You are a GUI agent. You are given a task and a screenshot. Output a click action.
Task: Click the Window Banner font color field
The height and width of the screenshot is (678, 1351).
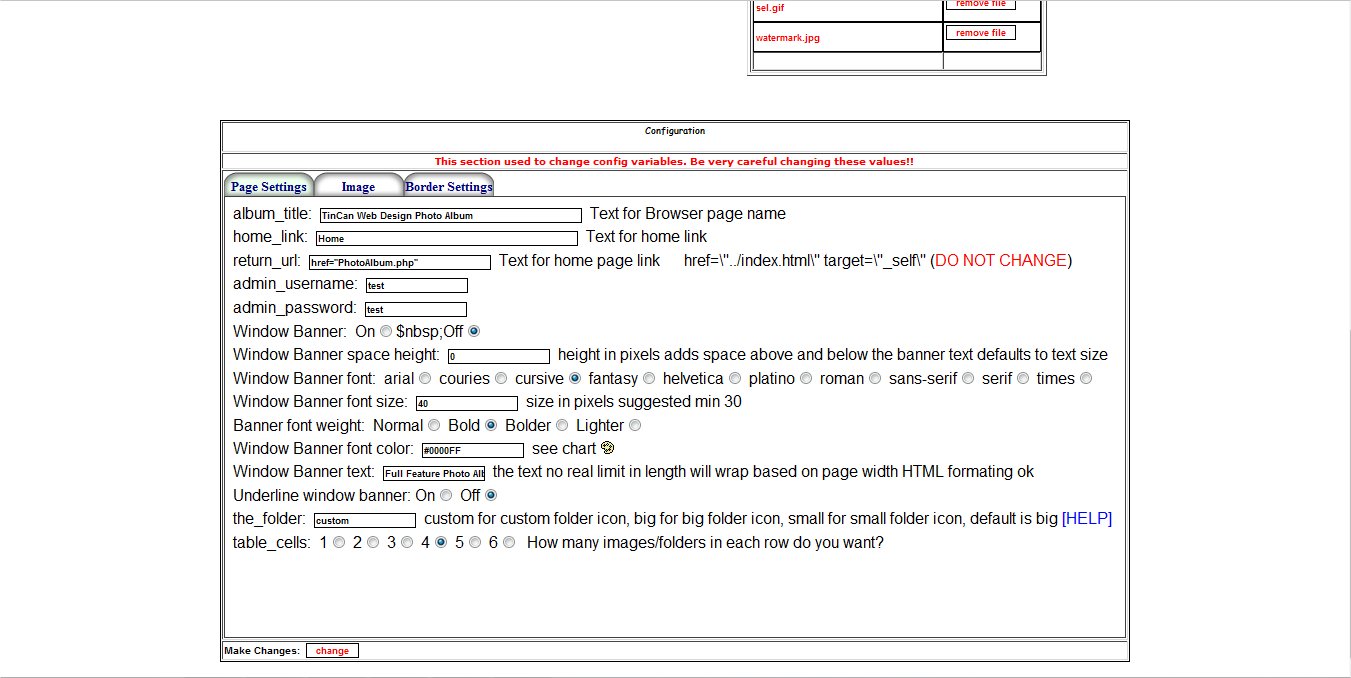coord(472,450)
